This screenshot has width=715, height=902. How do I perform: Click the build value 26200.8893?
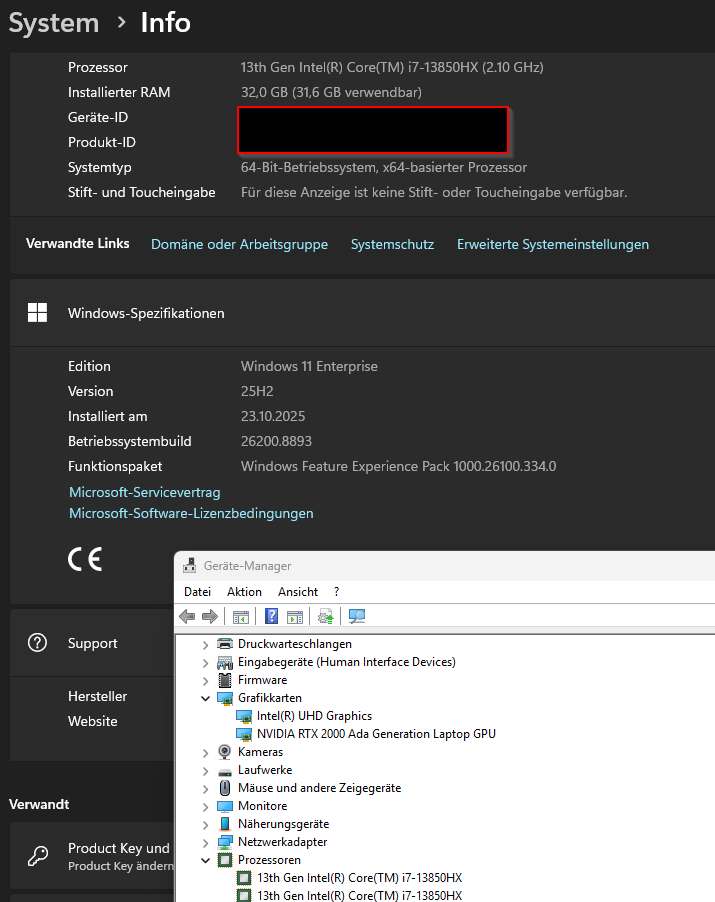coord(276,441)
